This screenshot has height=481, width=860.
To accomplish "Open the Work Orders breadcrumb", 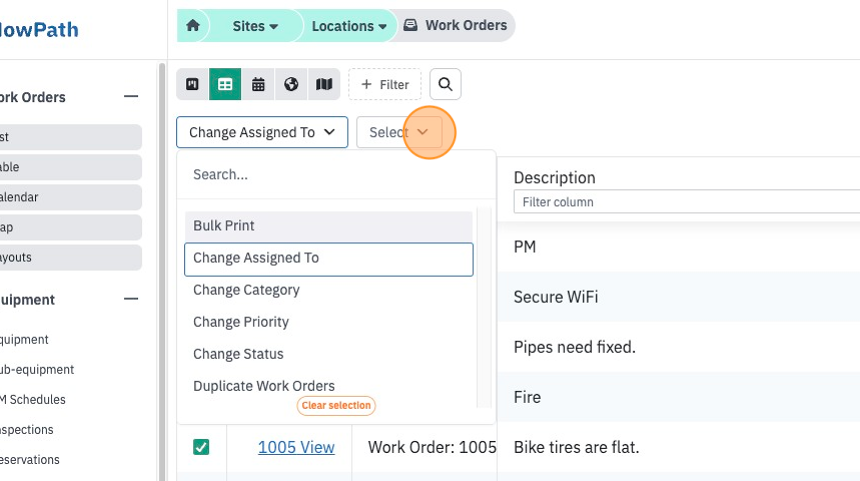I will (x=455, y=25).
